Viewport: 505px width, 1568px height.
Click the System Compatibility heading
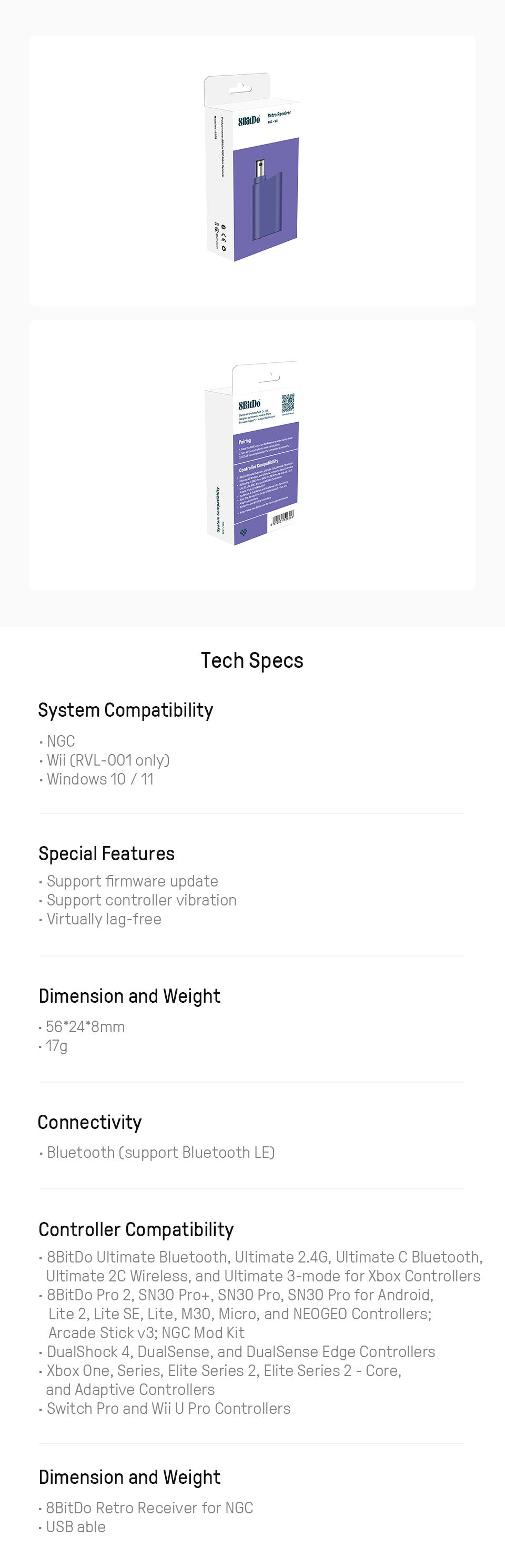tap(126, 710)
